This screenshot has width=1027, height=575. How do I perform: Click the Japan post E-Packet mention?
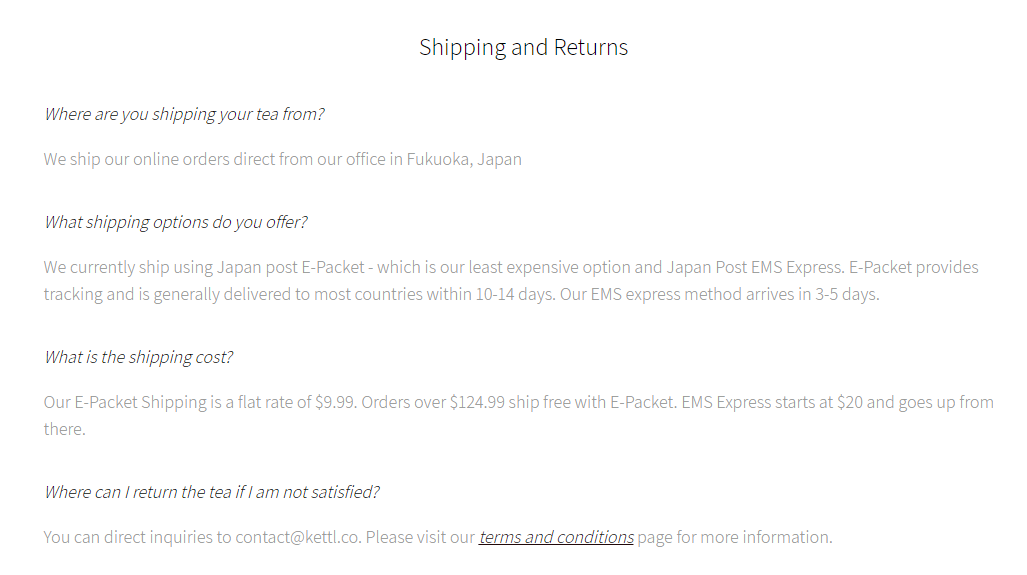tap(290, 267)
